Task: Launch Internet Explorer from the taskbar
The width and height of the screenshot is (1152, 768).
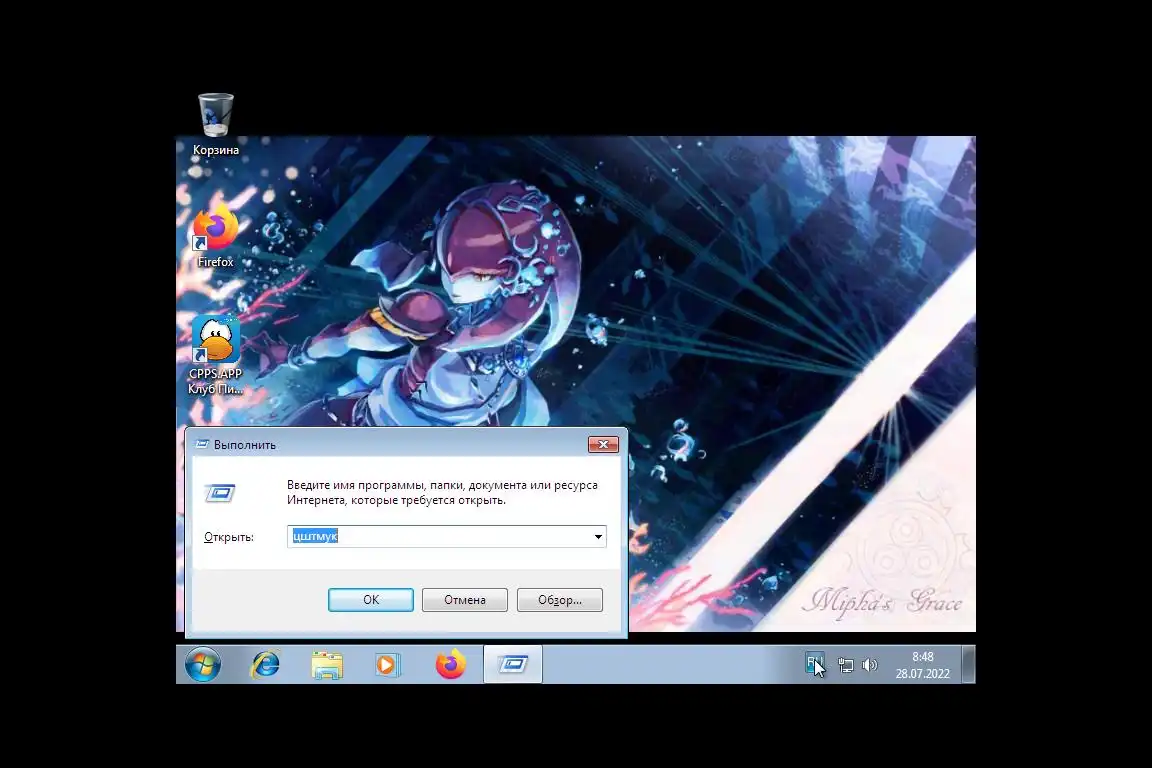Action: point(265,664)
